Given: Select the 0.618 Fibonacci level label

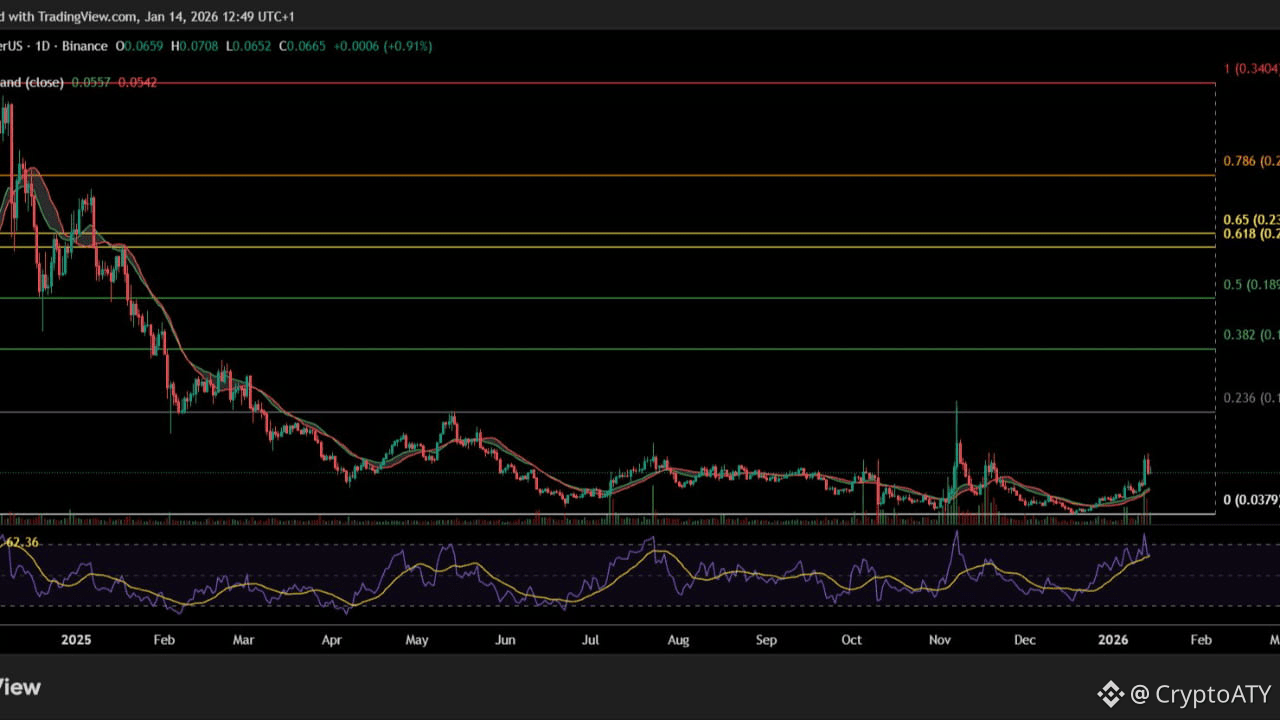Looking at the screenshot, I should [1251, 234].
